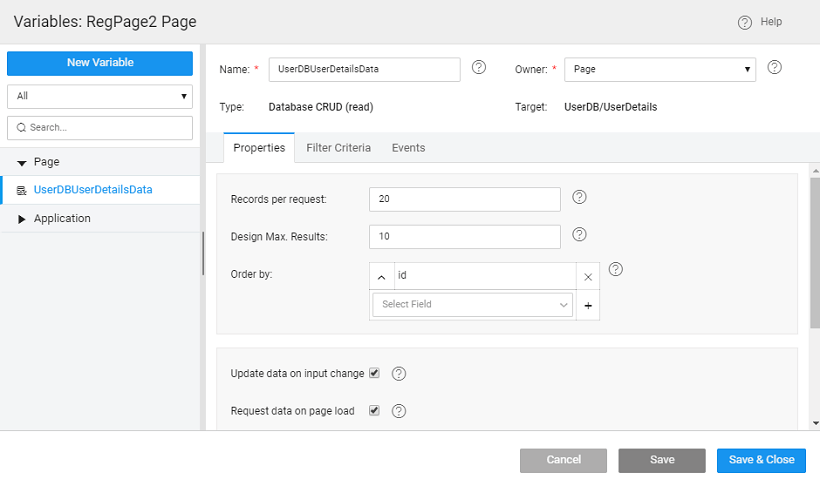
Task: Click the variable Search input field
Action: click(99, 128)
